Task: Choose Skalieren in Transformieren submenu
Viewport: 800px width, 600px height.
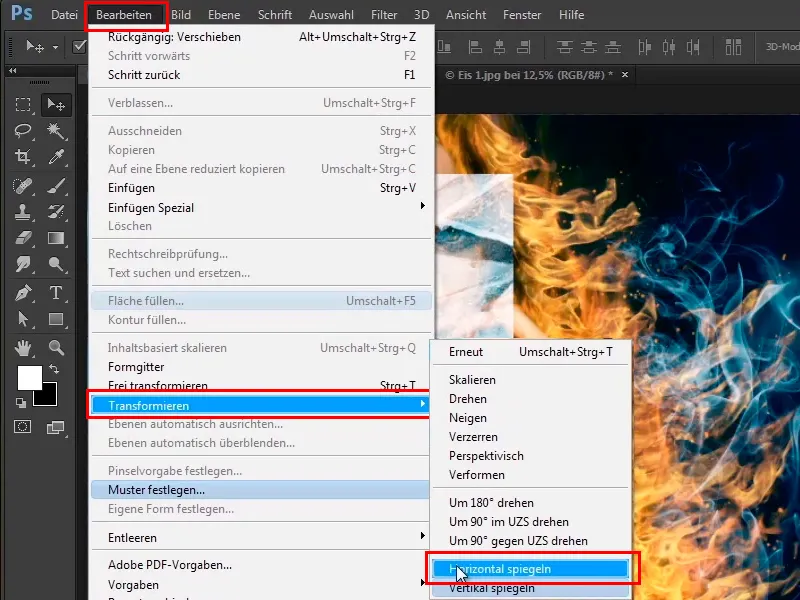Action: pyautogui.click(x=530, y=380)
